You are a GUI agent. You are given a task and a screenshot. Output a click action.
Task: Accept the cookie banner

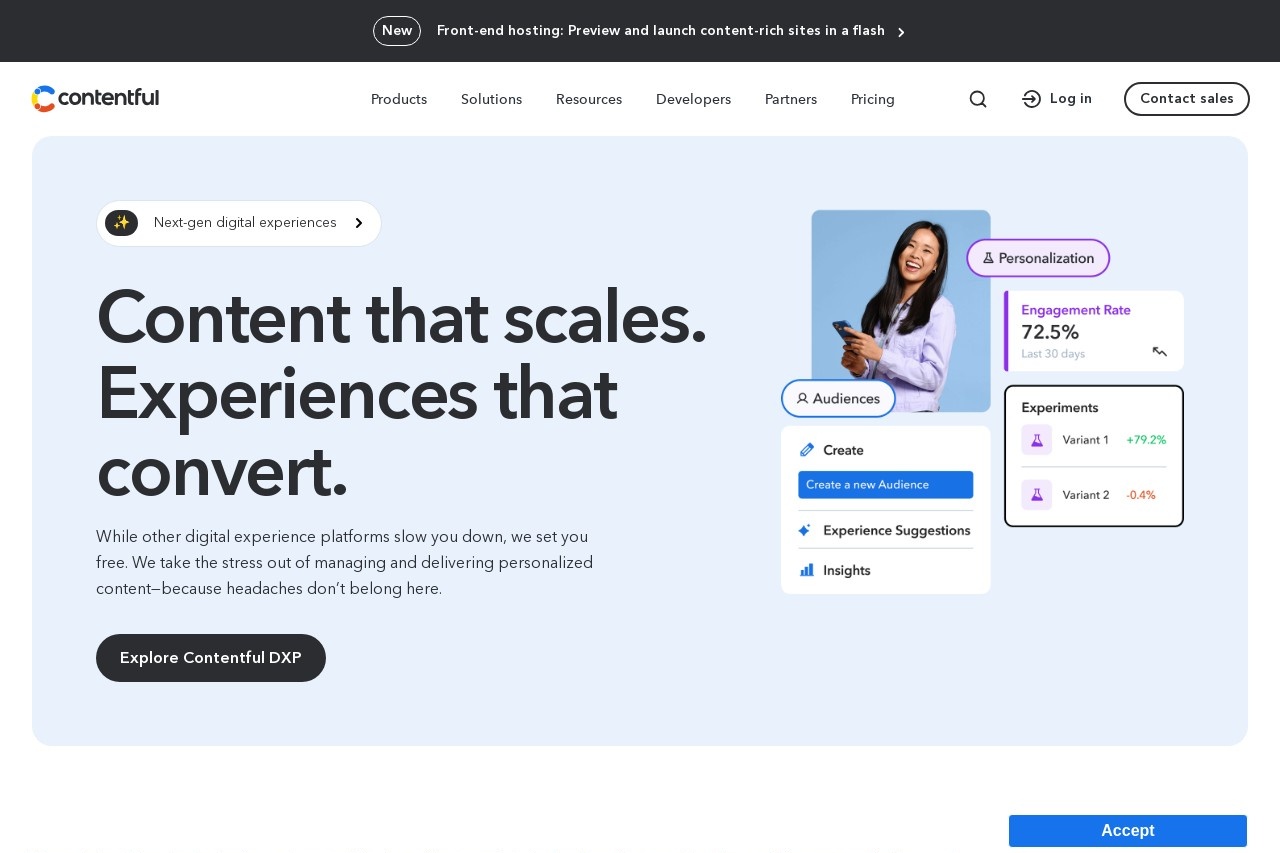pyautogui.click(x=1128, y=831)
